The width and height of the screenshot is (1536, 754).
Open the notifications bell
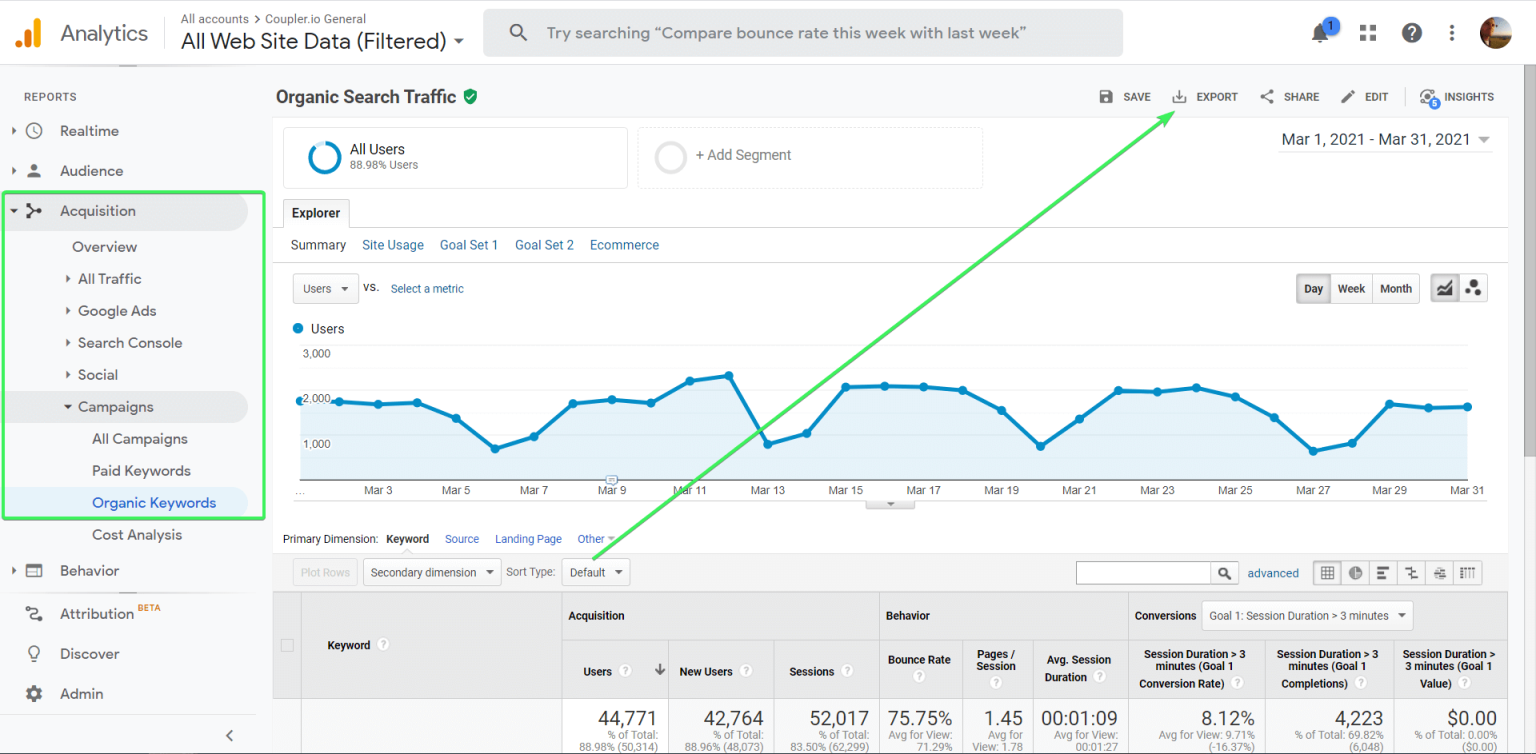1318,32
